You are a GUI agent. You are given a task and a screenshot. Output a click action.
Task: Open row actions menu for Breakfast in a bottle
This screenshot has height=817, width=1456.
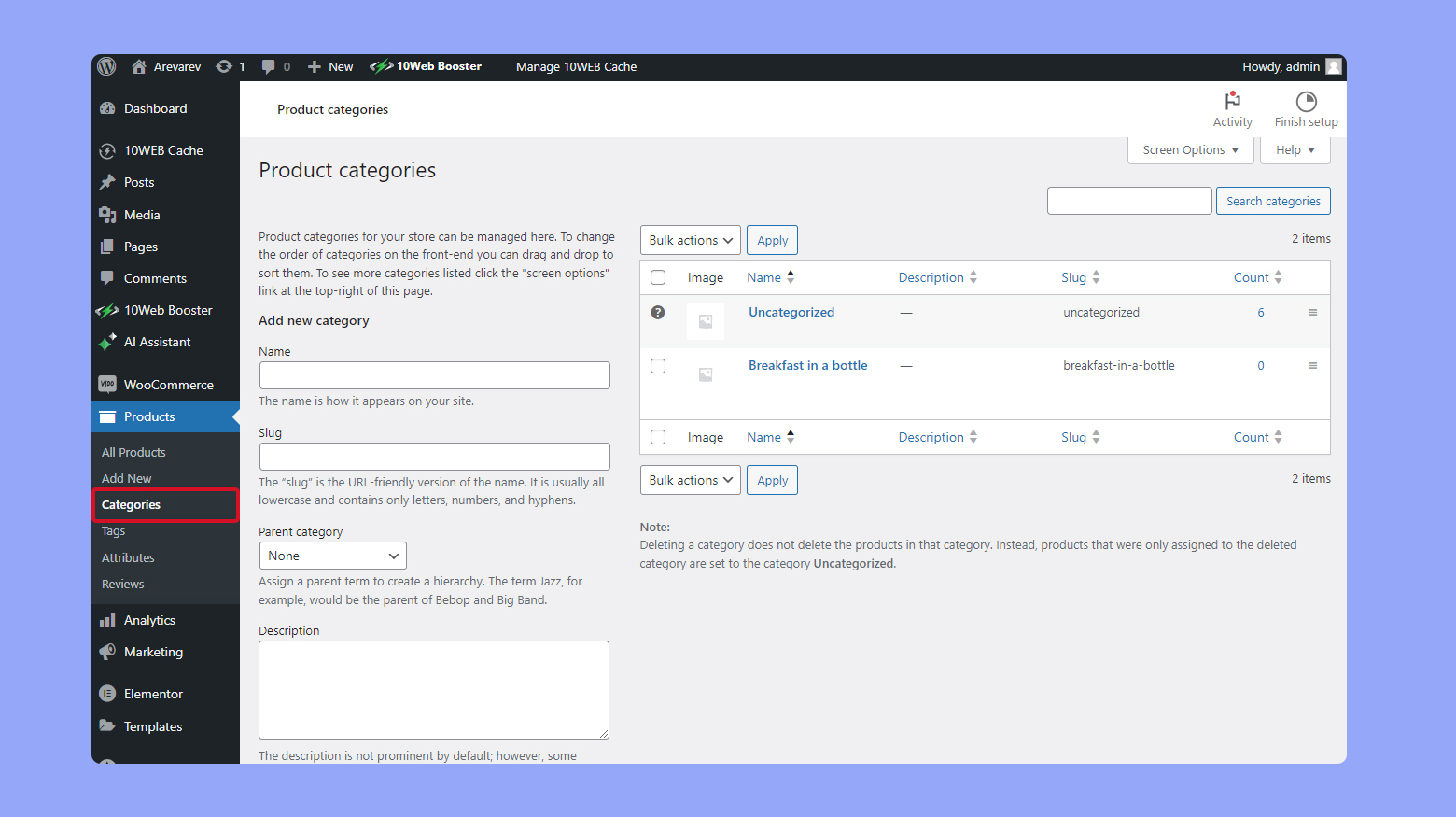[x=1312, y=365]
